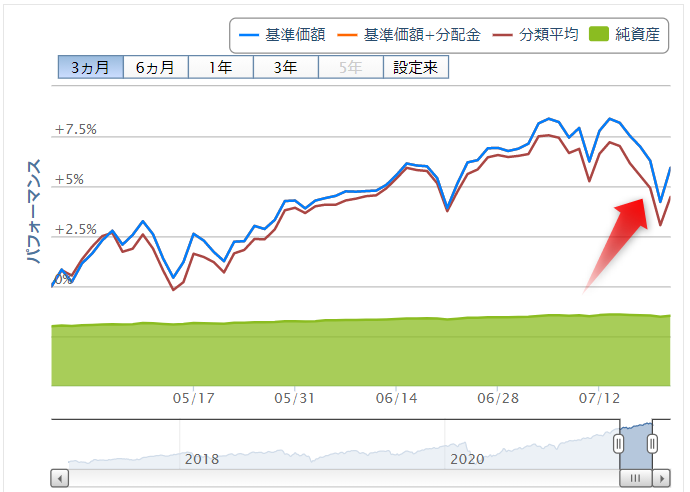Click the right range navigator handle
The width and height of the screenshot is (690, 492).
(653, 444)
